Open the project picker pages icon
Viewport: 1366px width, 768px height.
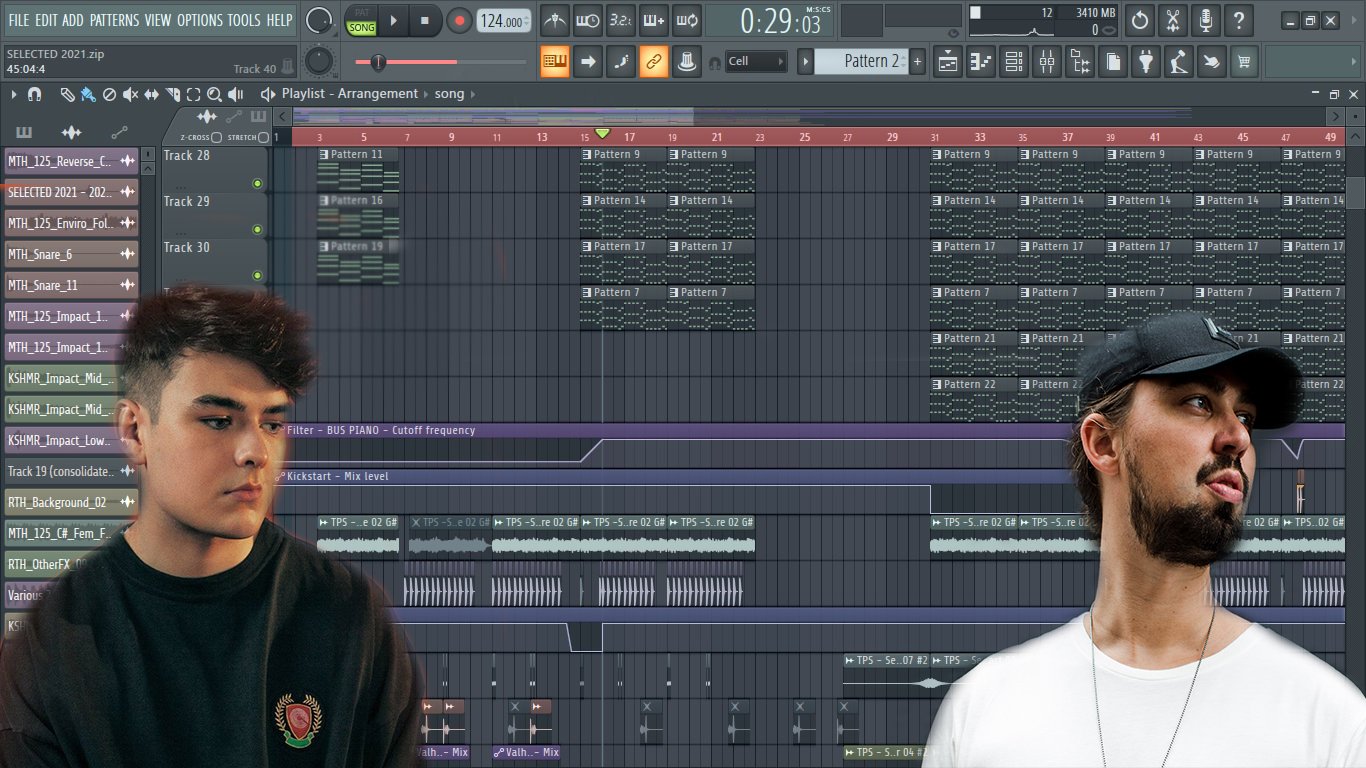[x=1113, y=61]
